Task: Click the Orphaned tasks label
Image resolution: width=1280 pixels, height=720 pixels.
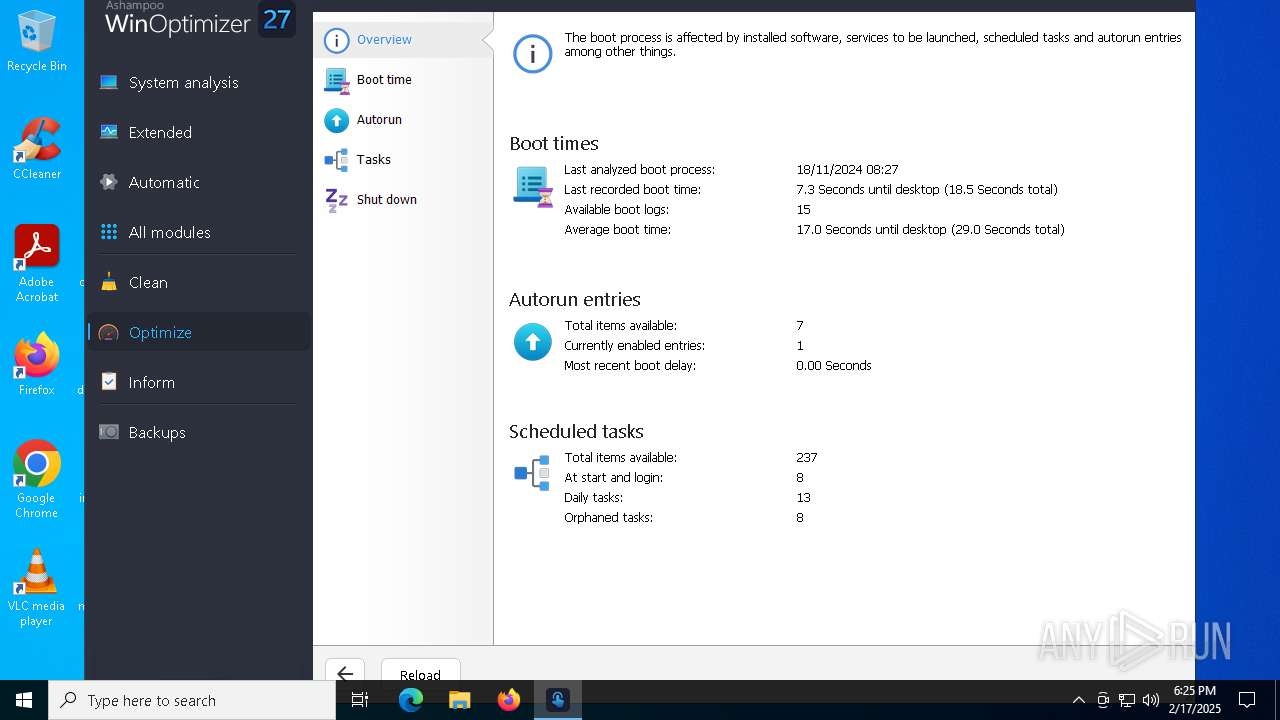Action: pos(608,518)
